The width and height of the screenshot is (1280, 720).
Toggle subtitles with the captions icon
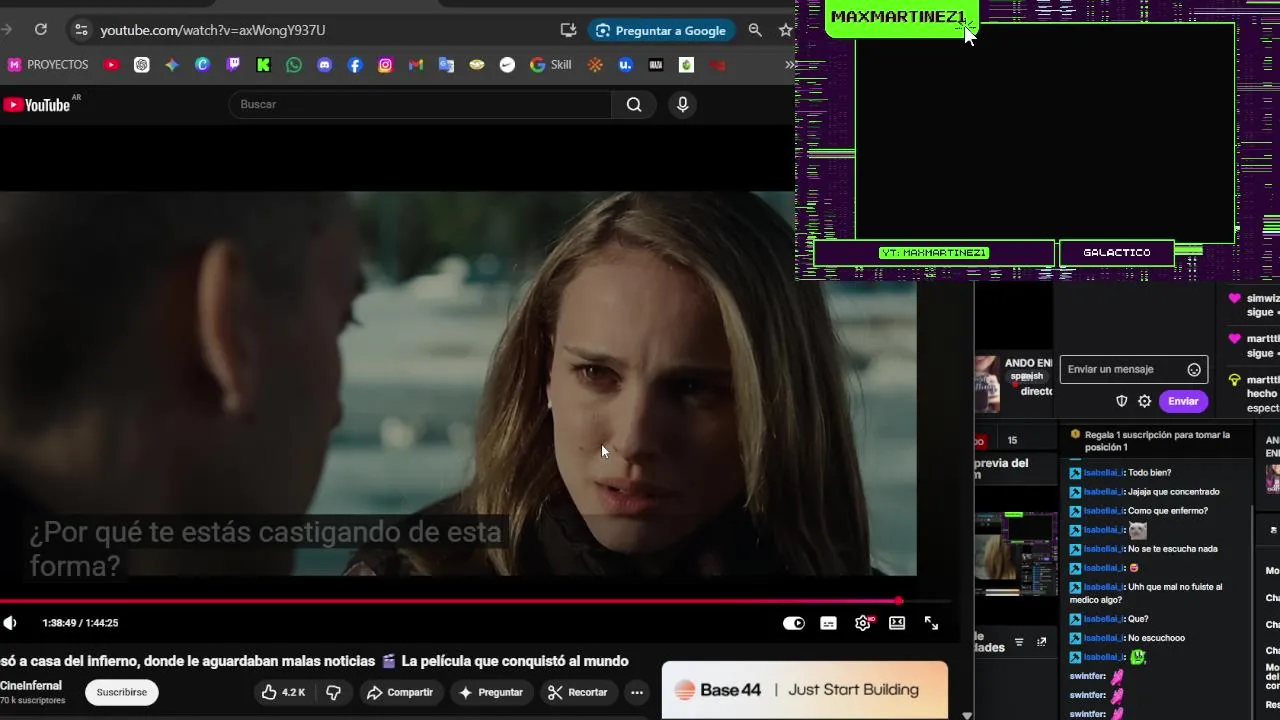[x=828, y=623]
